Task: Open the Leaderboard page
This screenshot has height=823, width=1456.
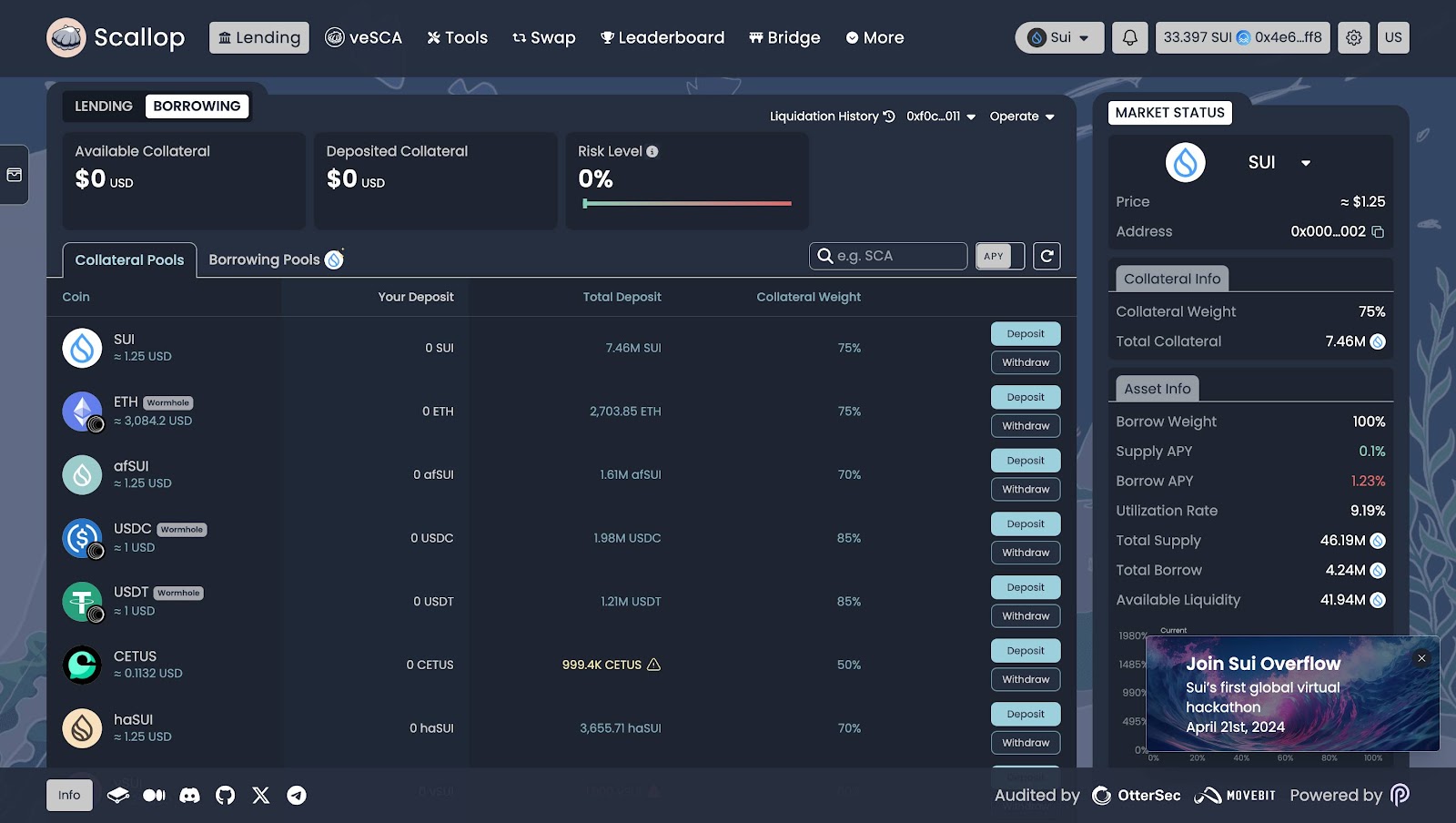Action: pyautogui.click(x=662, y=37)
